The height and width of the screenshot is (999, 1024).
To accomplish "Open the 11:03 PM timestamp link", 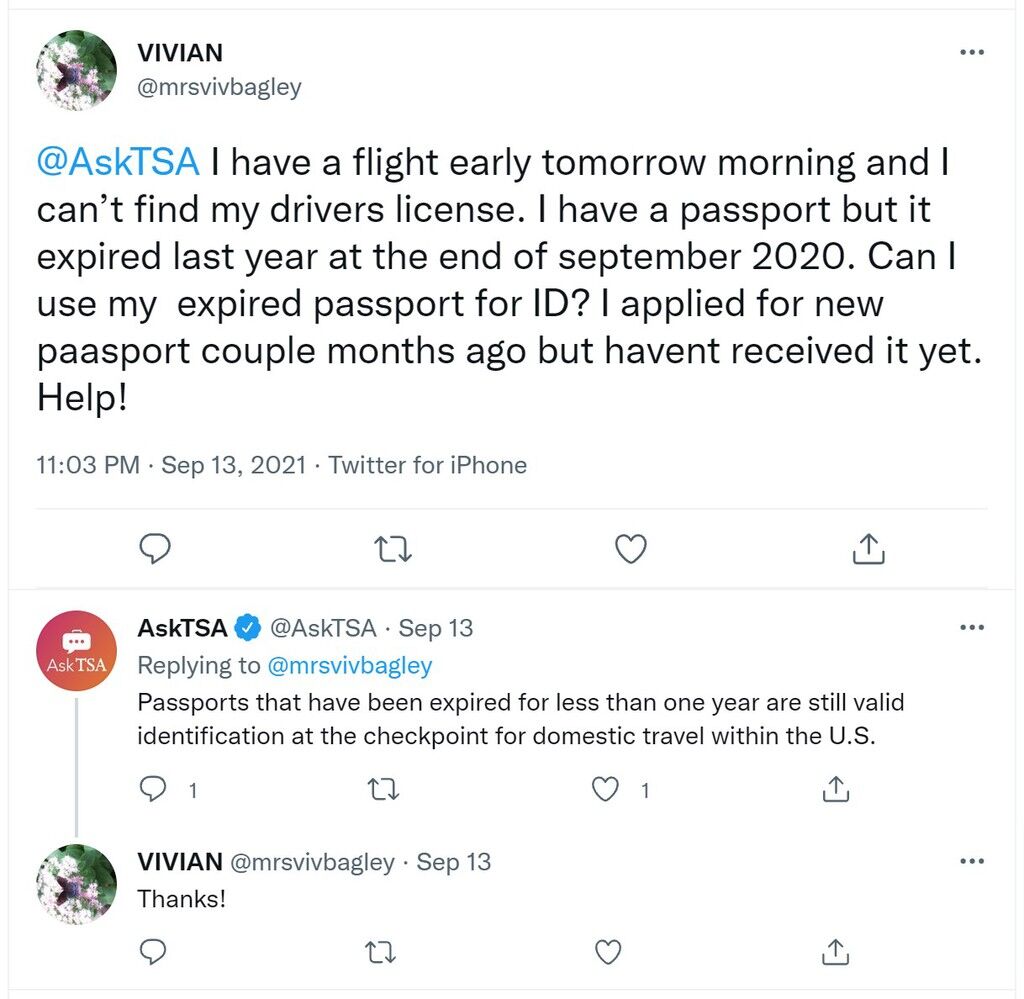I will [88, 465].
